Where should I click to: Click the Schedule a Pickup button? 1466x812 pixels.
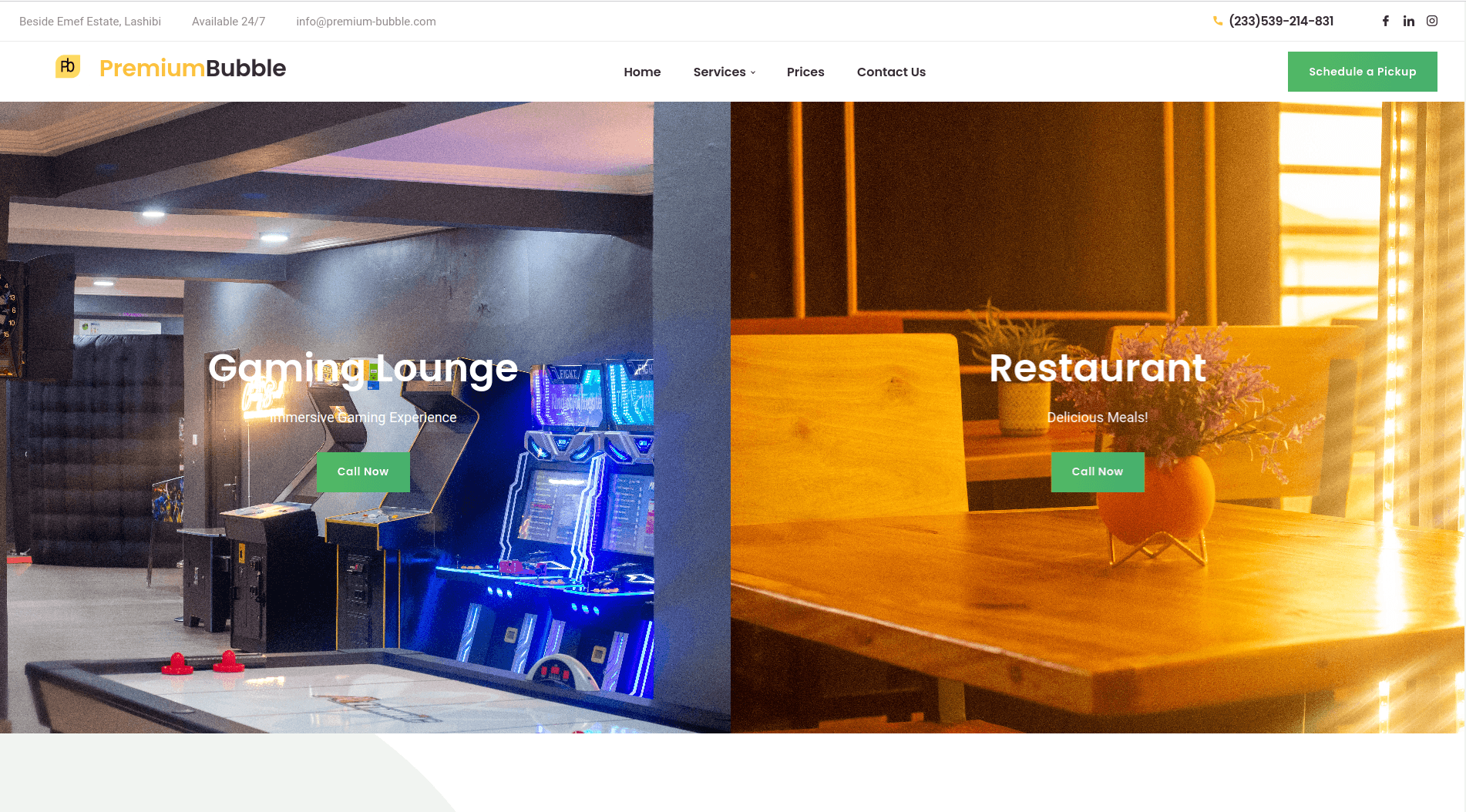[x=1362, y=72]
